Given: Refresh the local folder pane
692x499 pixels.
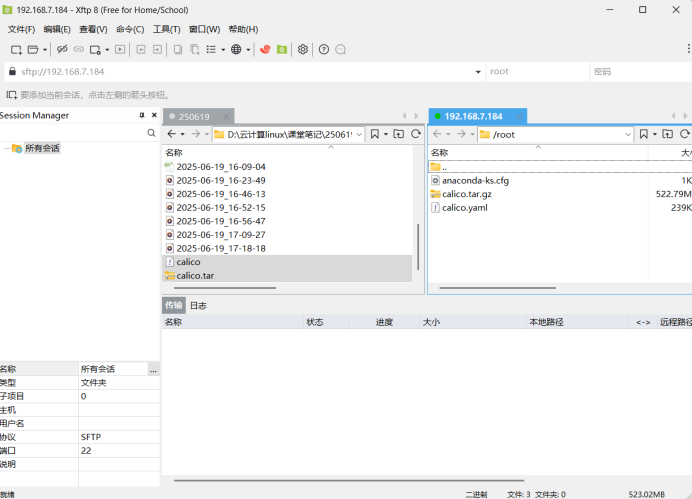Looking at the screenshot, I should tap(415, 134).
